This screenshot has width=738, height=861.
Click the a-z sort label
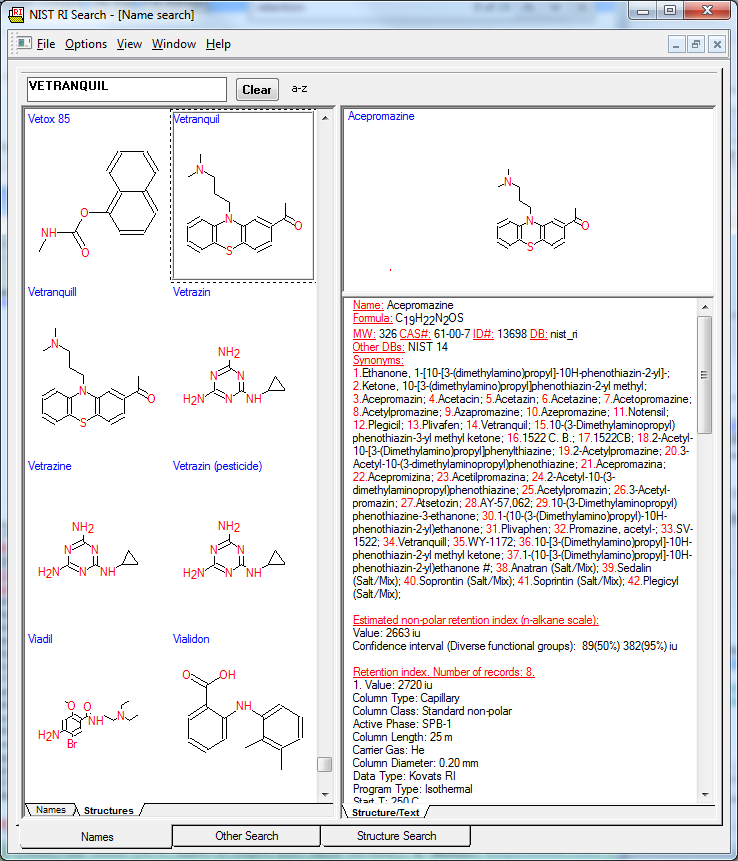(299, 88)
